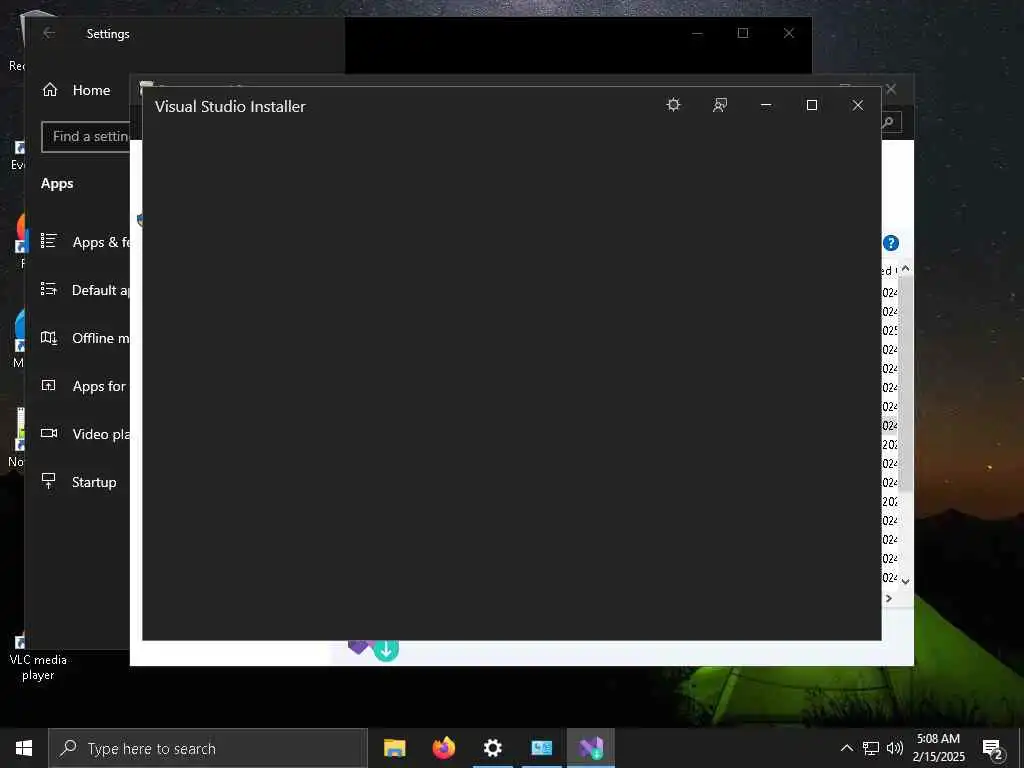Switch to Control Panel on taskbar
Image resolution: width=1024 pixels, height=768 pixels.
coord(541,748)
